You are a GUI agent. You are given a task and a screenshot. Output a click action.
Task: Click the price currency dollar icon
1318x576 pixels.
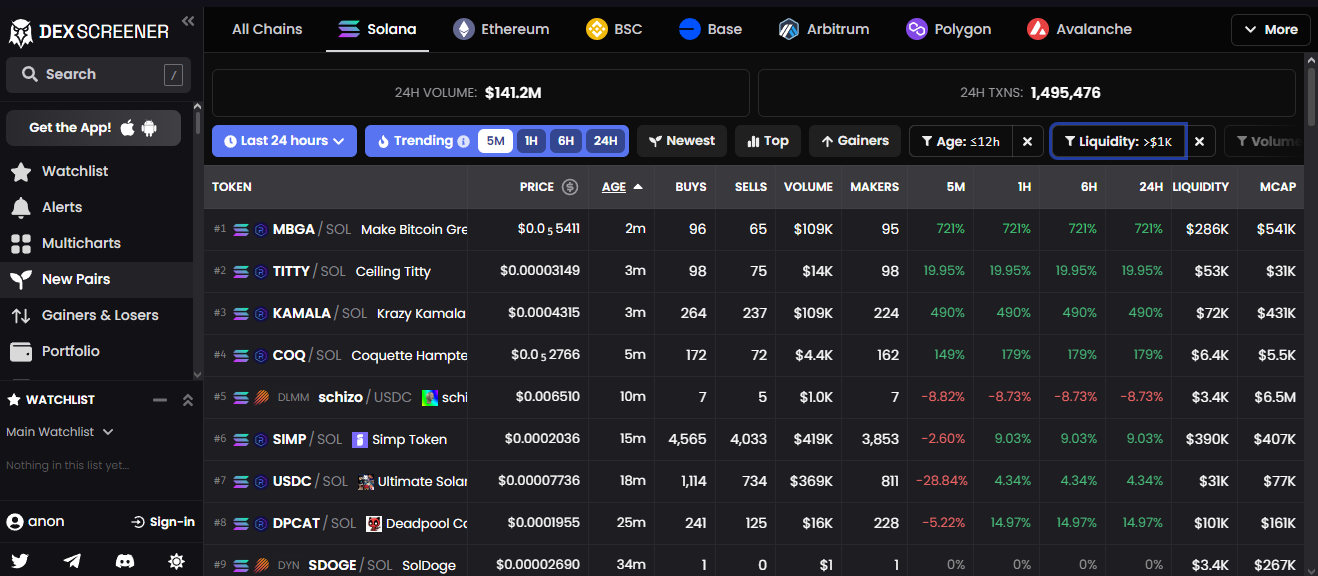570,187
